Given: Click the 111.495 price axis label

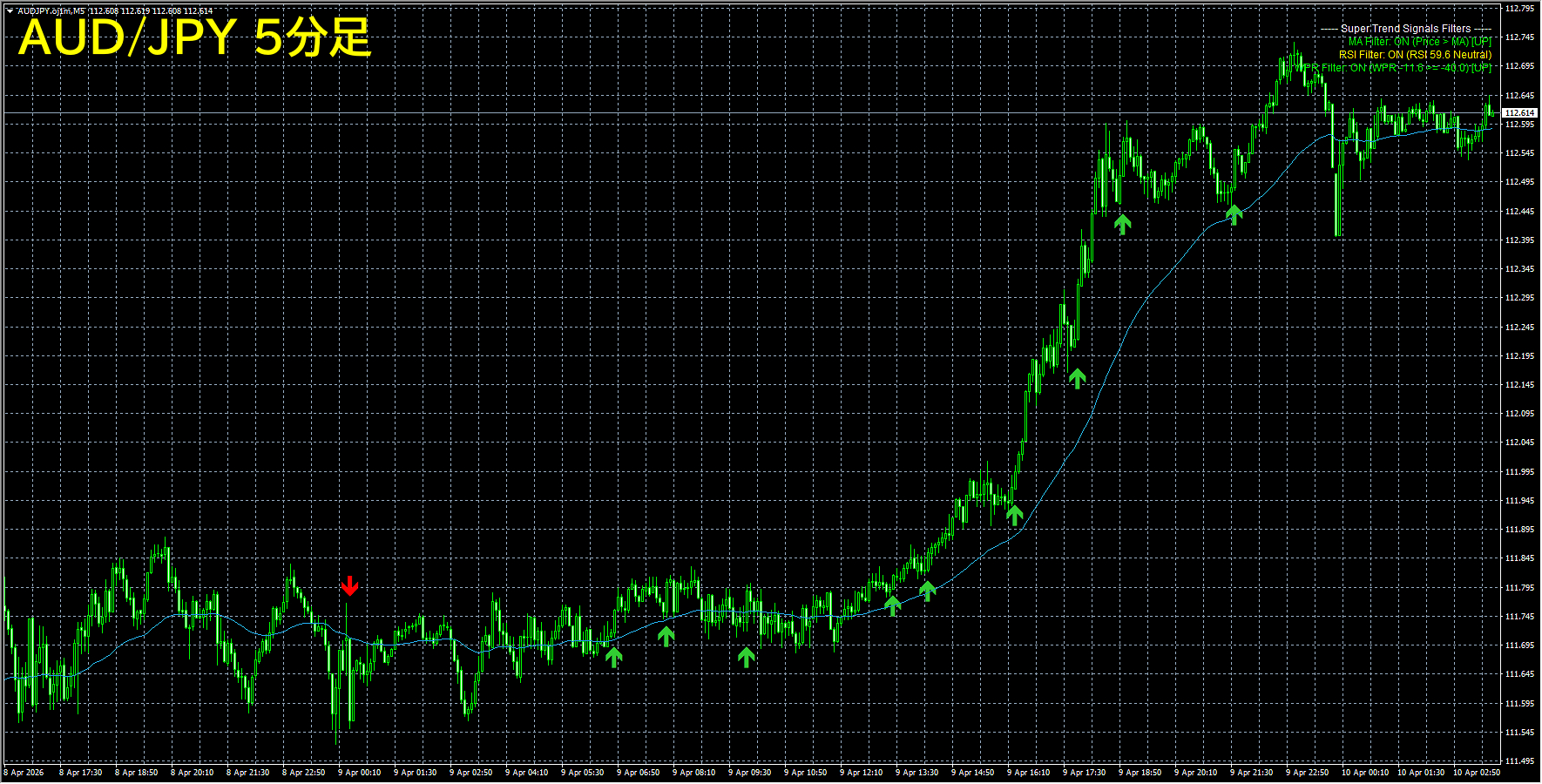Looking at the screenshot, I should (1520, 761).
